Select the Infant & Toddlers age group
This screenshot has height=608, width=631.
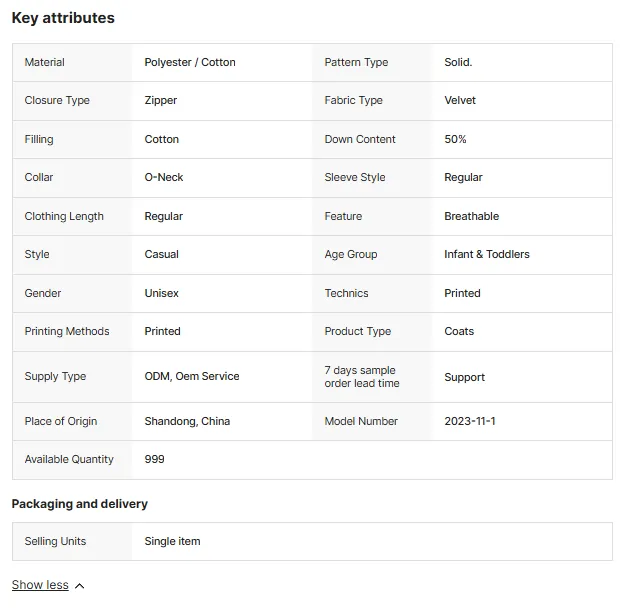487,254
